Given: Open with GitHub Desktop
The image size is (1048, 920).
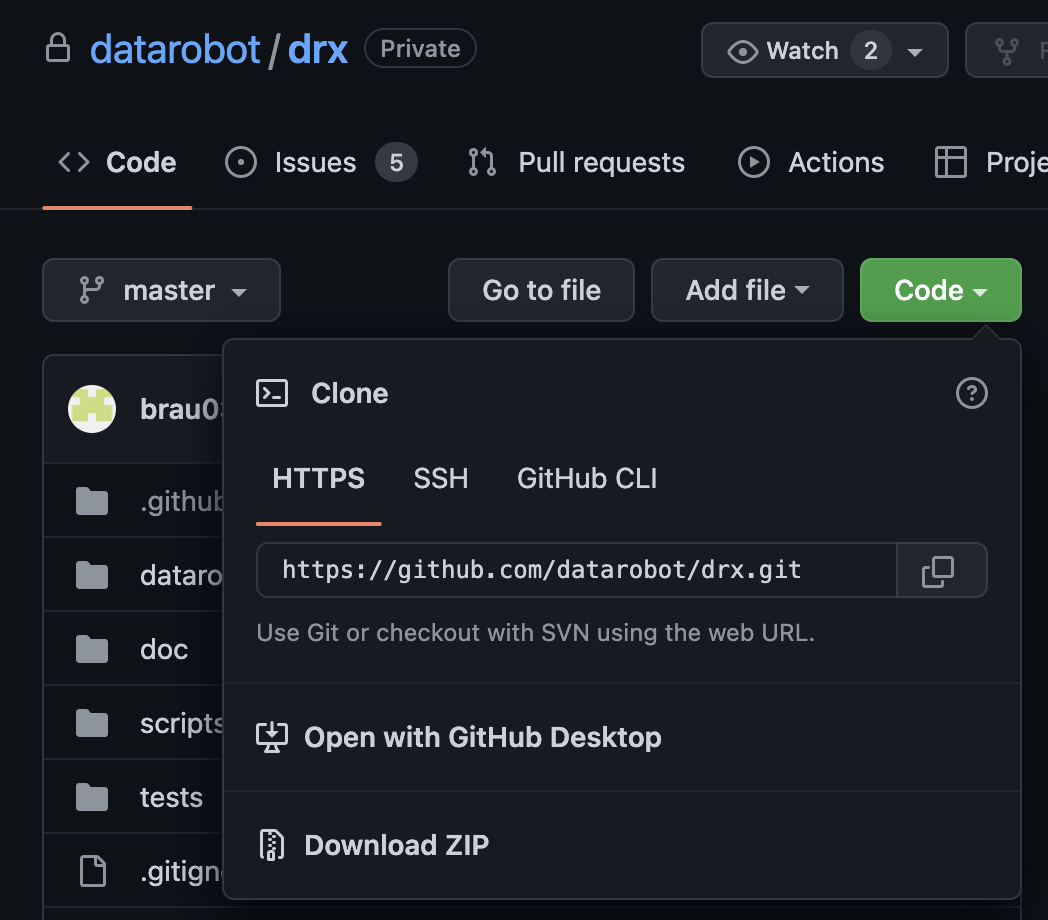Looking at the screenshot, I should pos(482,737).
